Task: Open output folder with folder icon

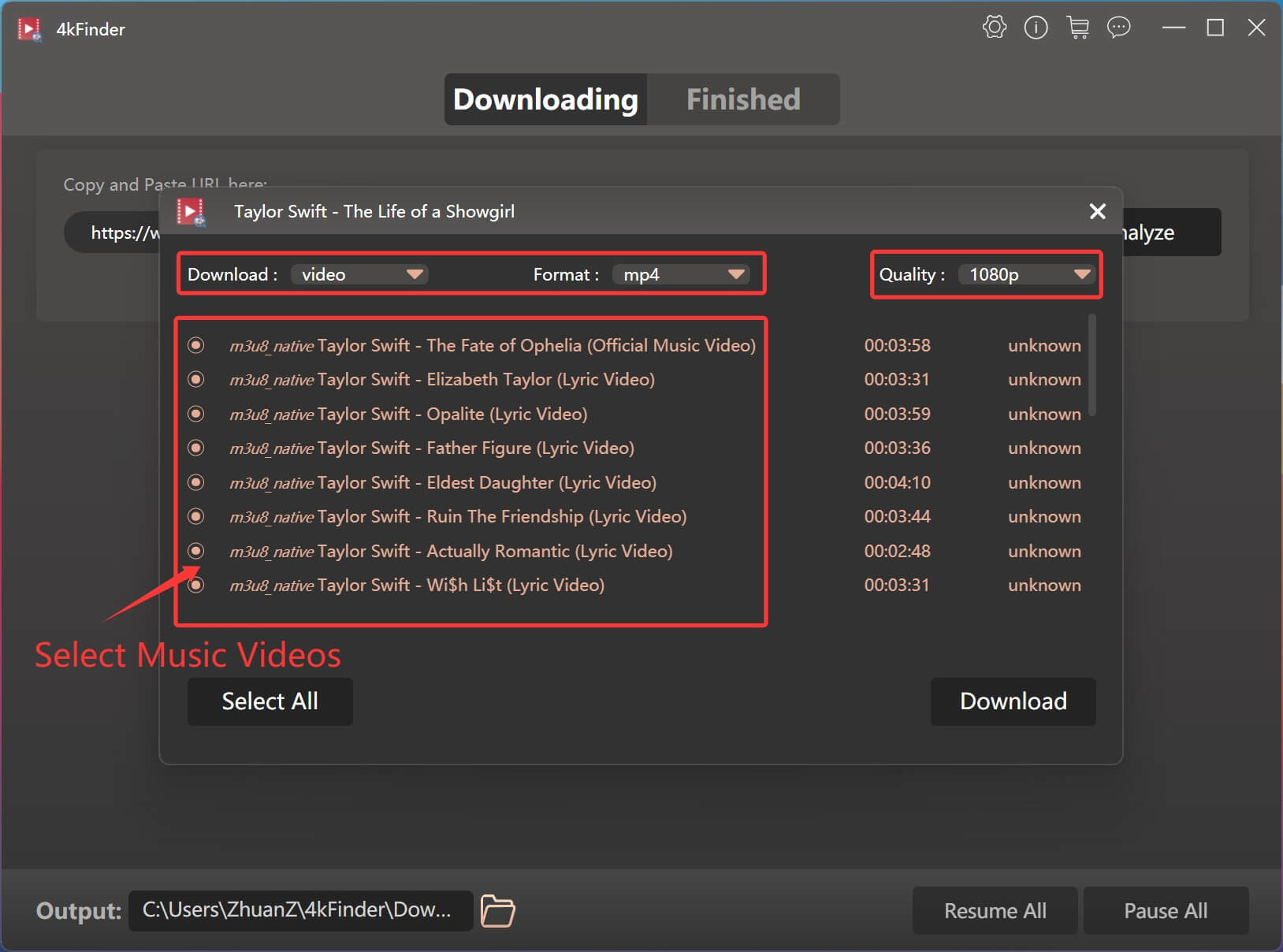Action: 497,911
